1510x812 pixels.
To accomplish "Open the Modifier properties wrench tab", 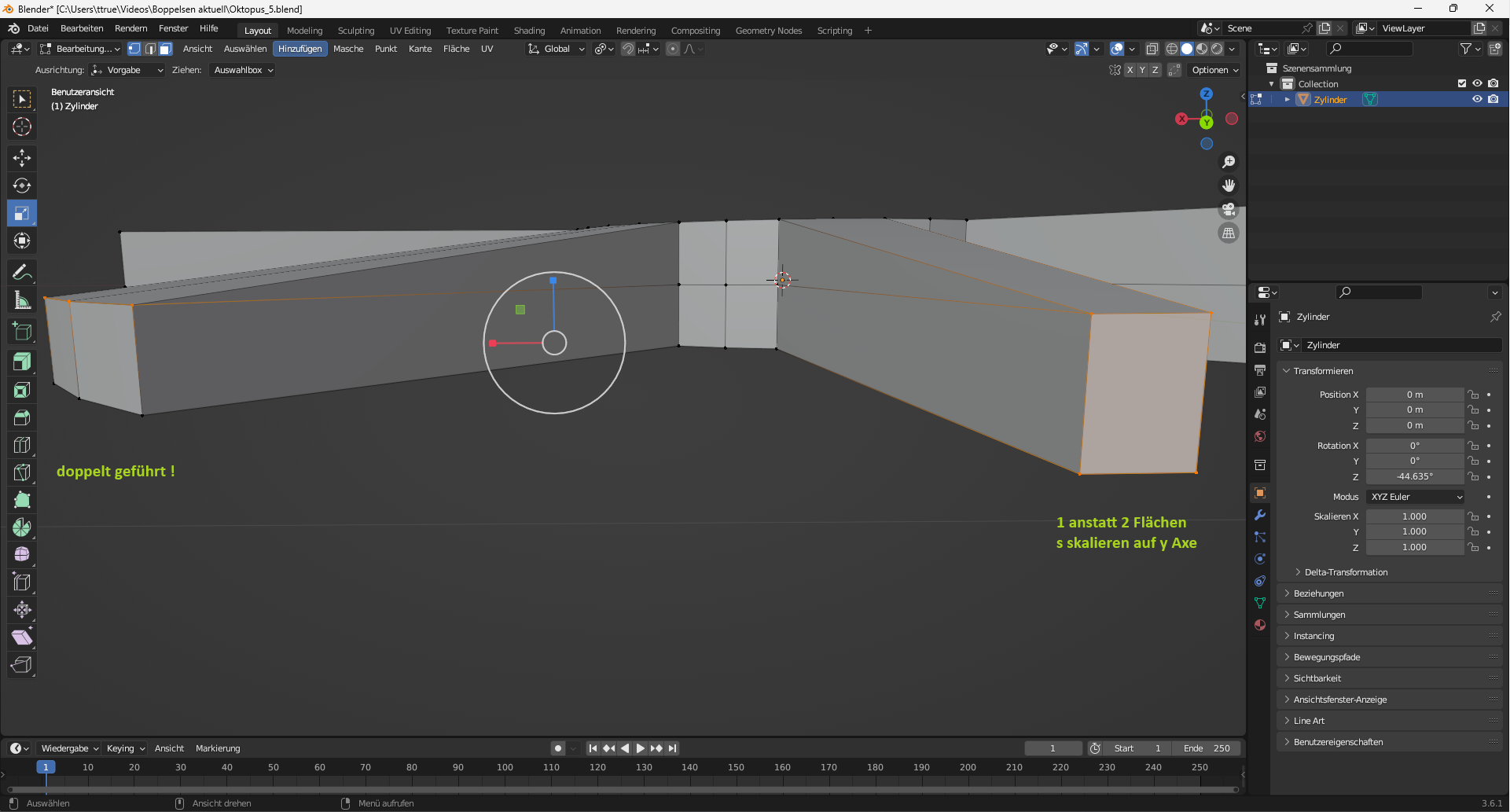I will [1260, 515].
